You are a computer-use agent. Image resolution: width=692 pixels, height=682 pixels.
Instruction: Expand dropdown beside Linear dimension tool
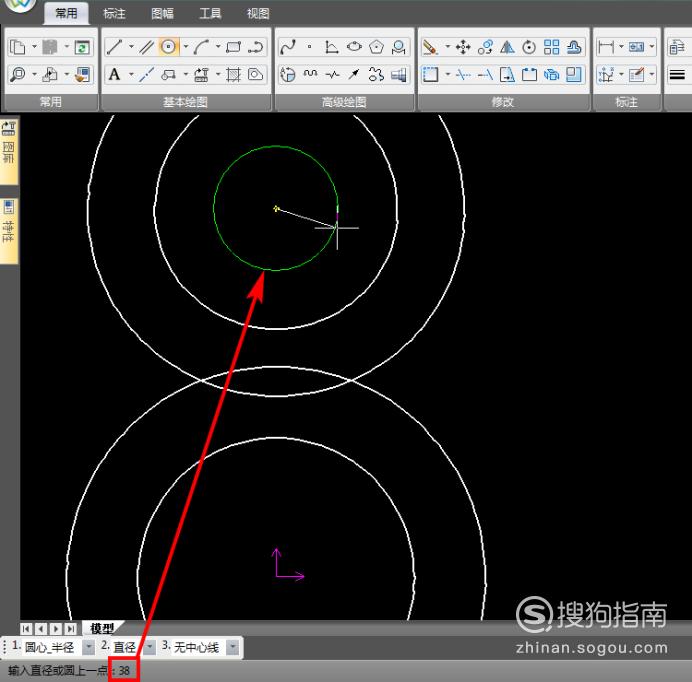tap(621, 46)
